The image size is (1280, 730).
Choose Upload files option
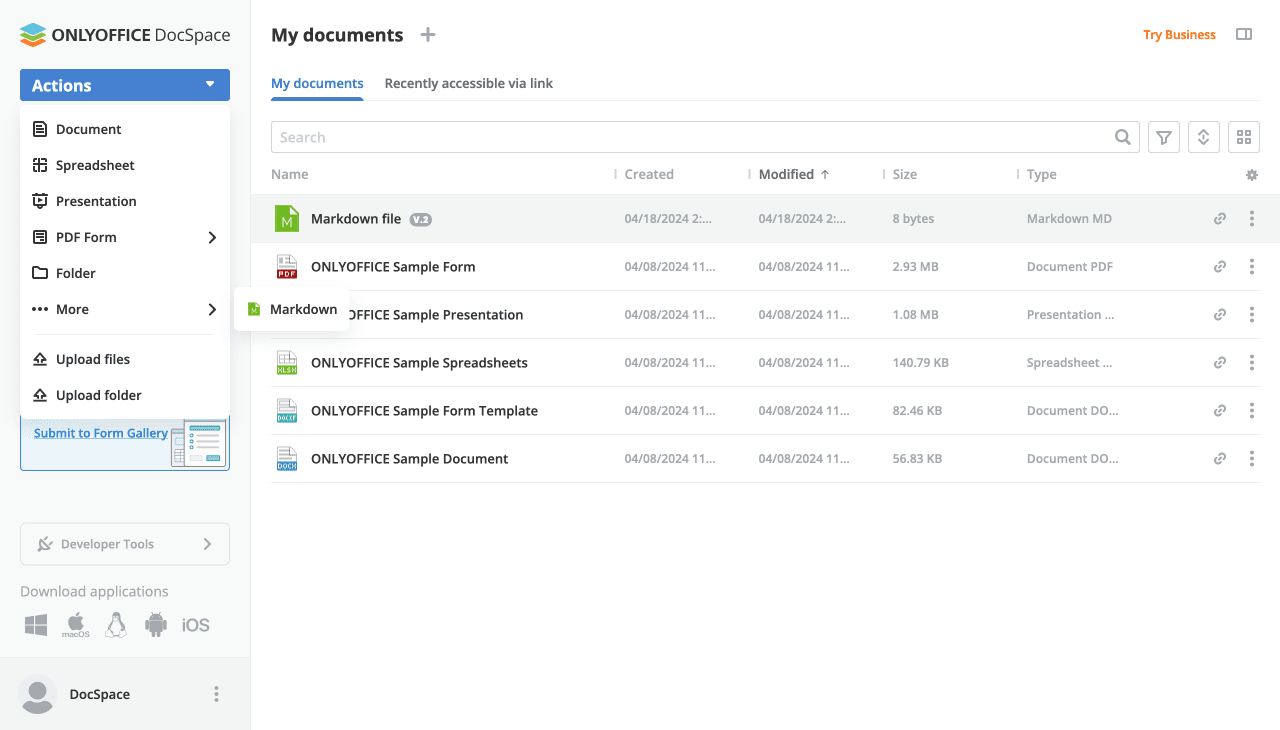click(125, 359)
